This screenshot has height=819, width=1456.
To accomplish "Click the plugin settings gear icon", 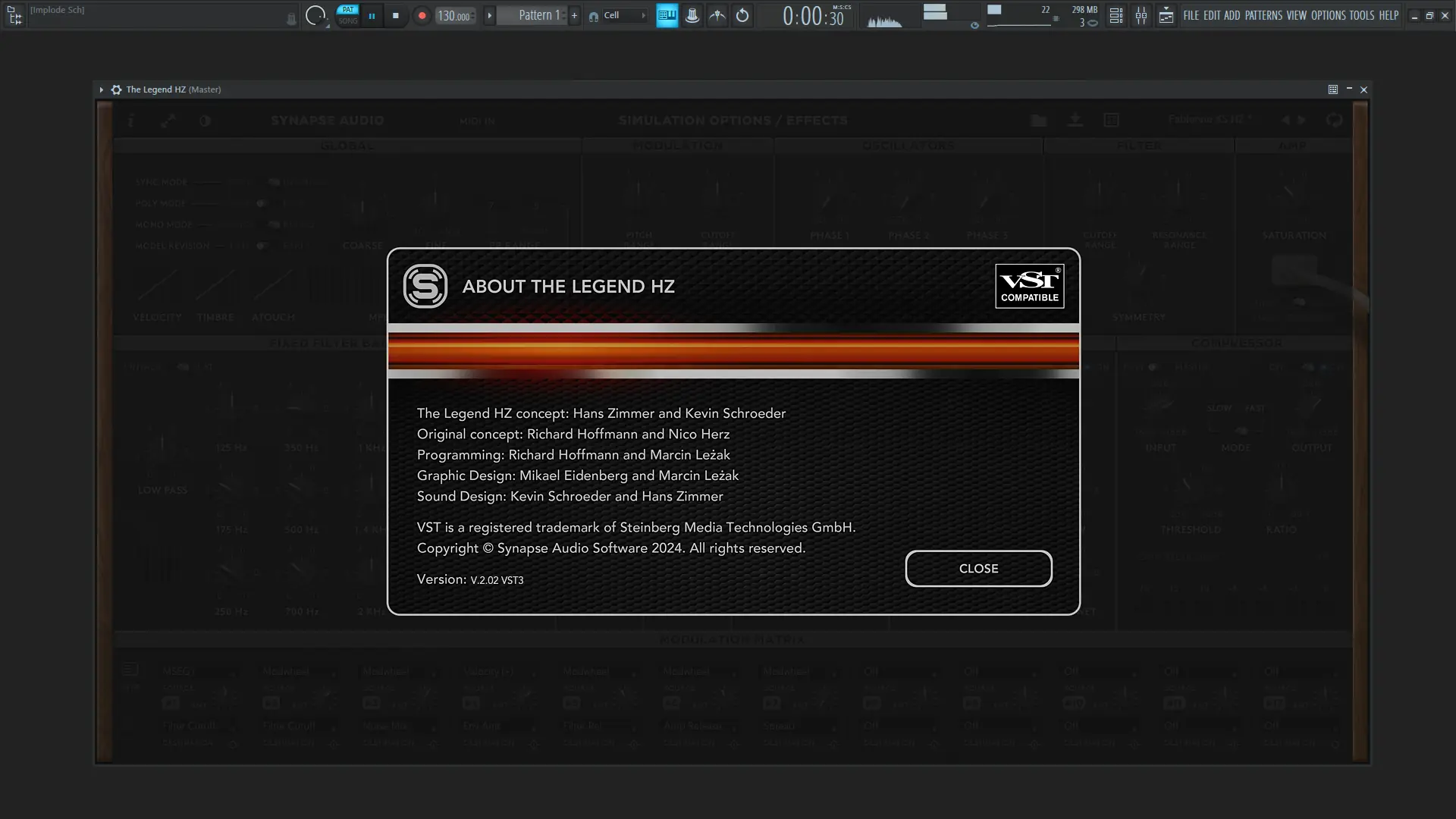I will click(x=116, y=89).
